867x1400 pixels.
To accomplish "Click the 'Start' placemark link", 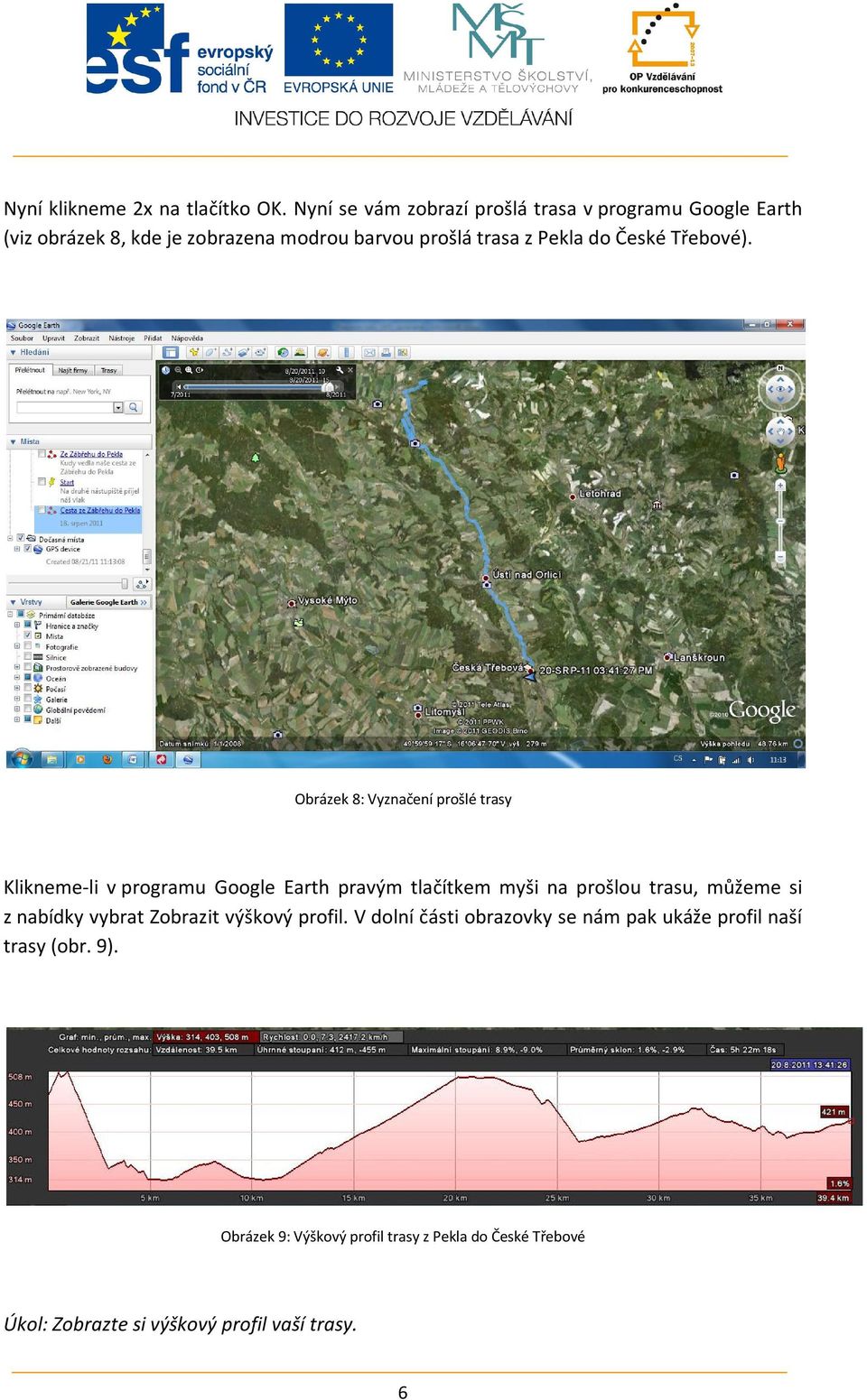I will pos(67,482).
